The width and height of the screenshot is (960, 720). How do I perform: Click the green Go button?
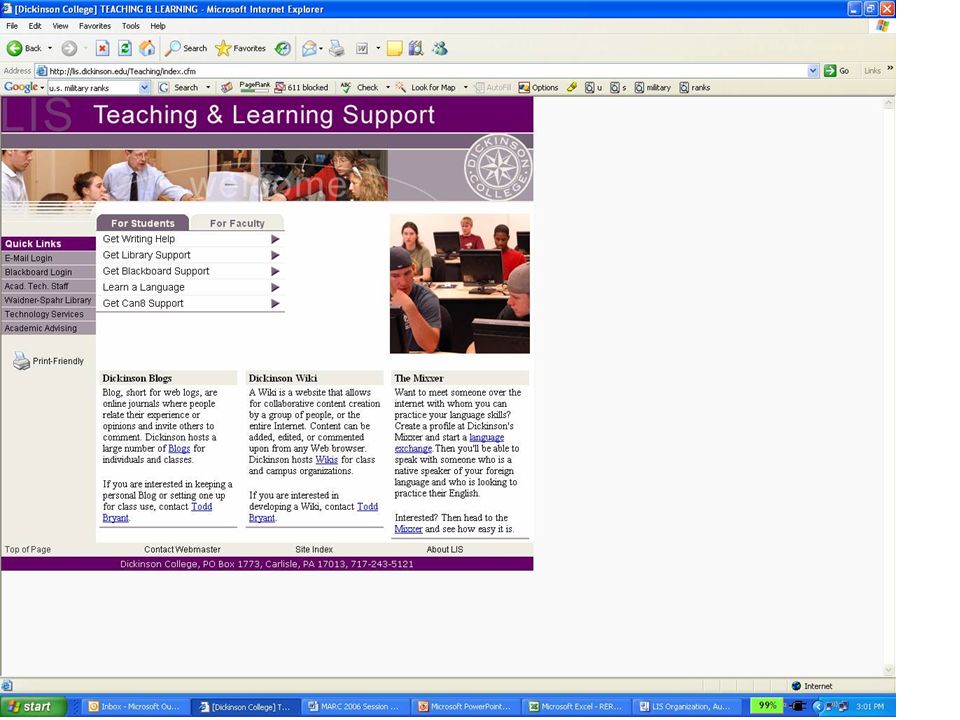(837, 70)
